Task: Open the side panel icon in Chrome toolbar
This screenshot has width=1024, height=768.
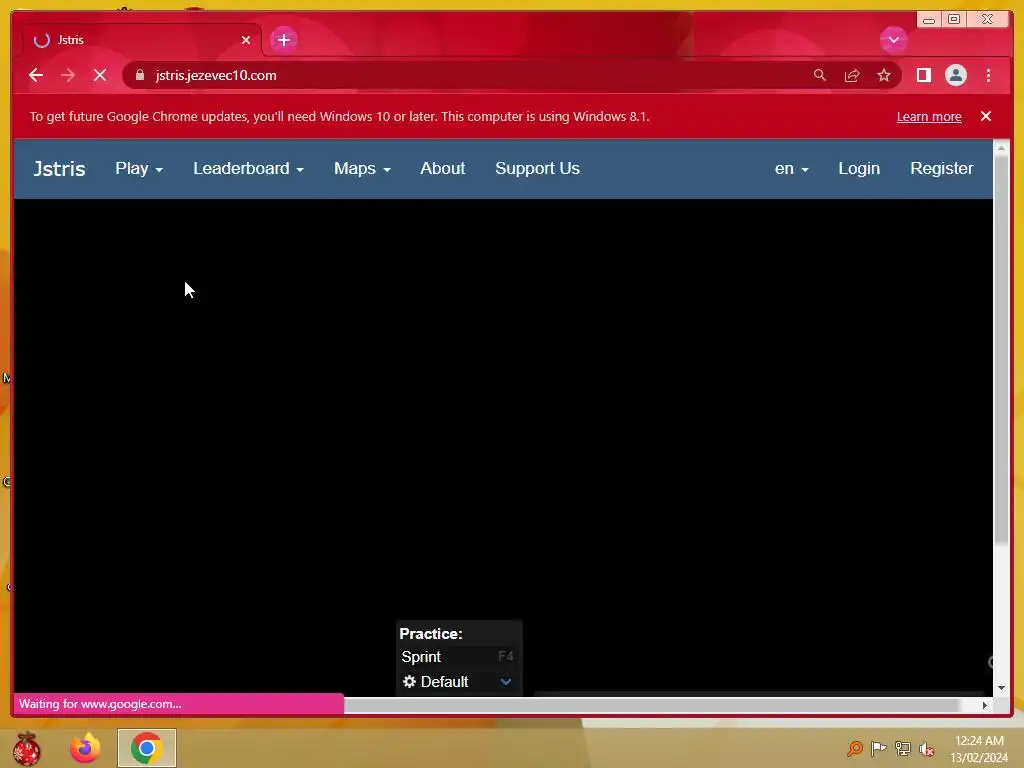Action: point(923,75)
